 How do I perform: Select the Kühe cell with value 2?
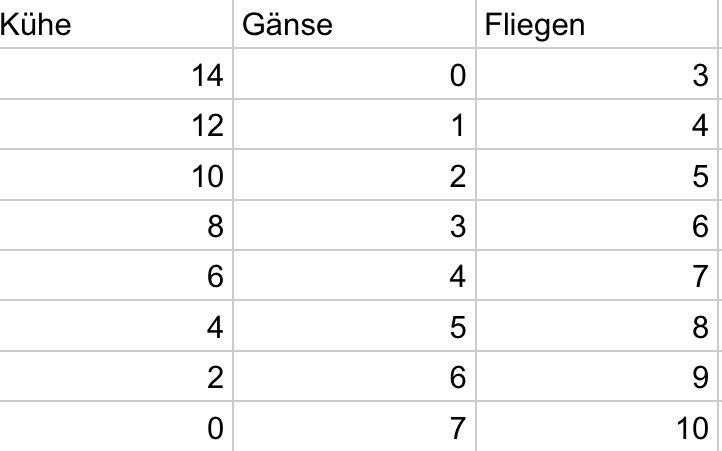click(115, 375)
